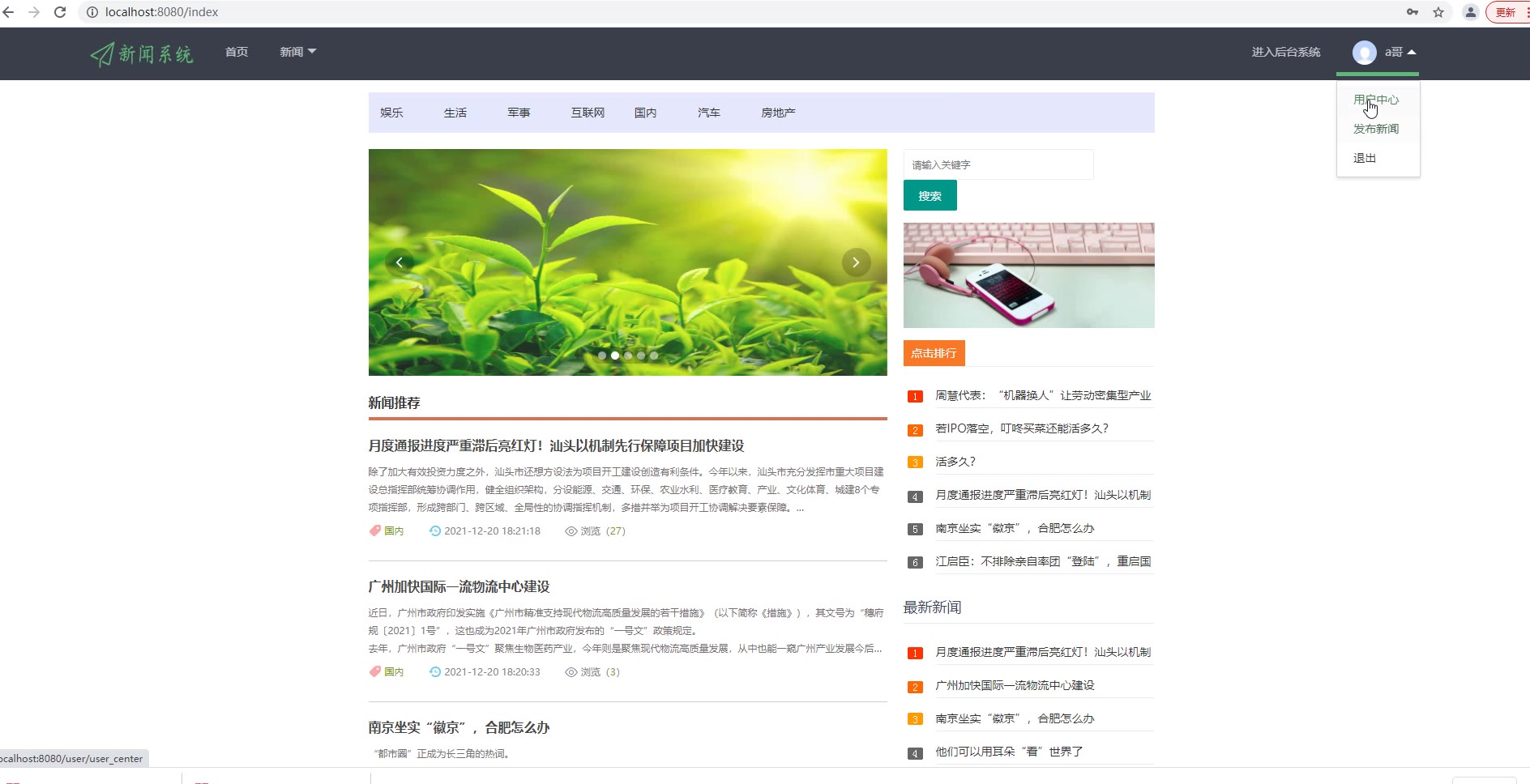Image resolution: width=1530 pixels, height=784 pixels.
Task: Click the 国内 tag under 广州 article
Action: click(394, 672)
